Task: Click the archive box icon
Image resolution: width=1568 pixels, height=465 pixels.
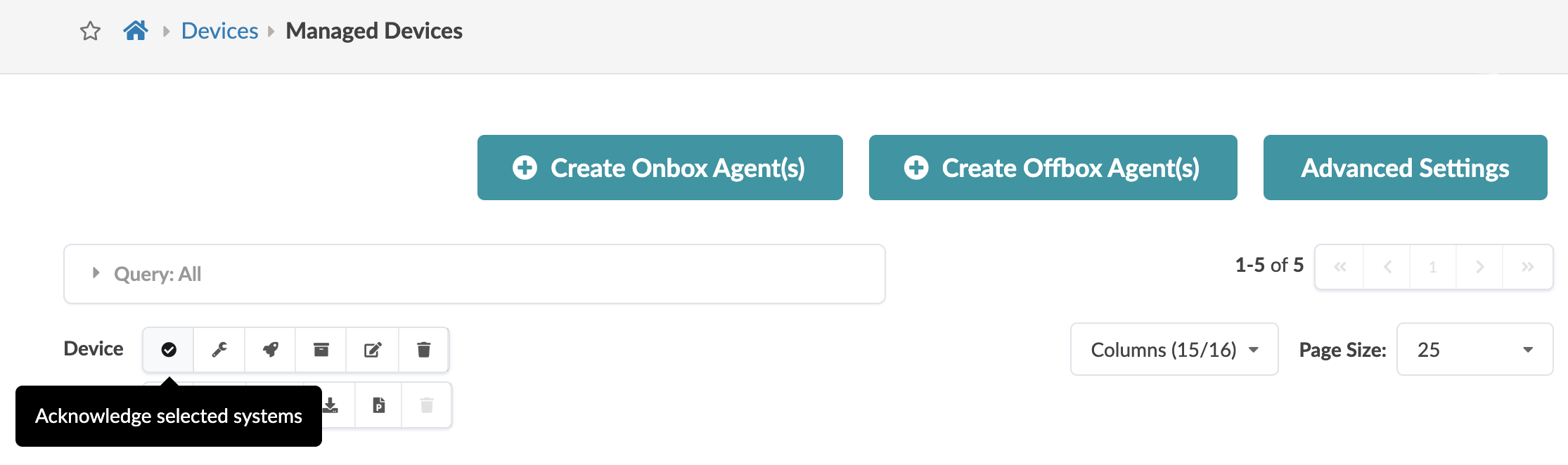Action: pyautogui.click(x=321, y=350)
